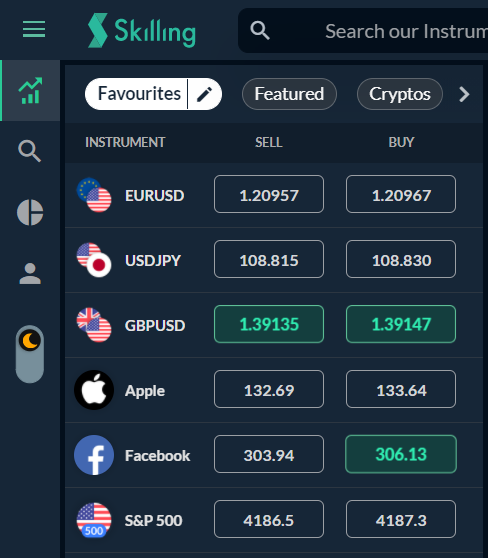Switch to the Featured tab
Image resolution: width=488 pixels, height=558 pixels.
[289, 94]
